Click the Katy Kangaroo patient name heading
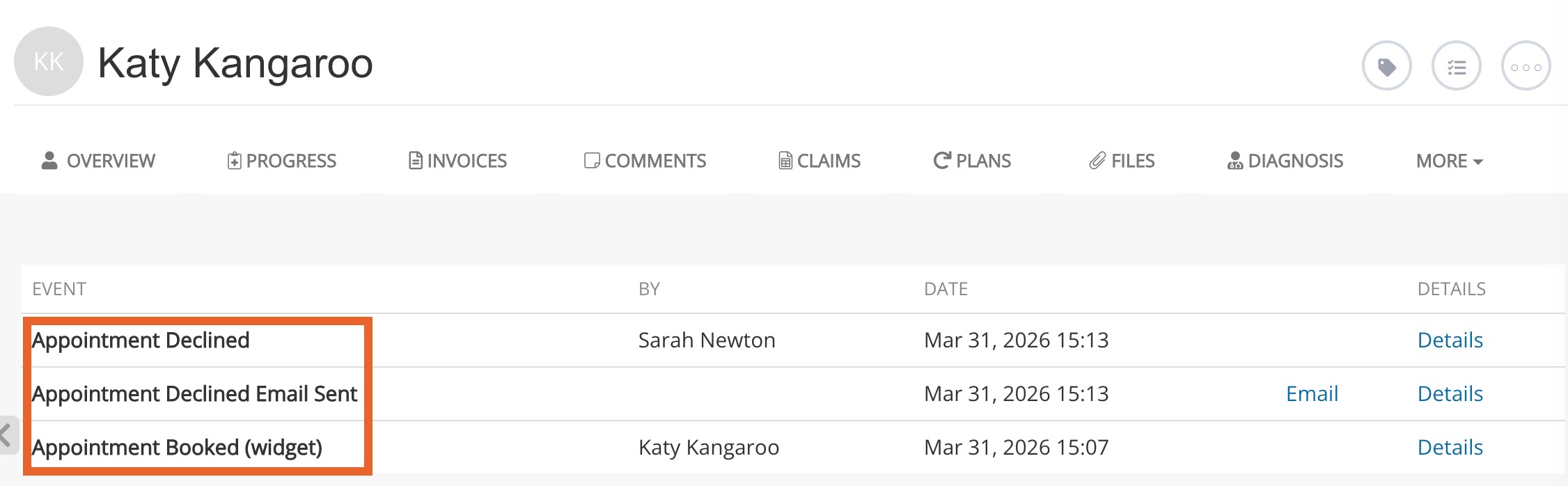 [x=235, y=63]
